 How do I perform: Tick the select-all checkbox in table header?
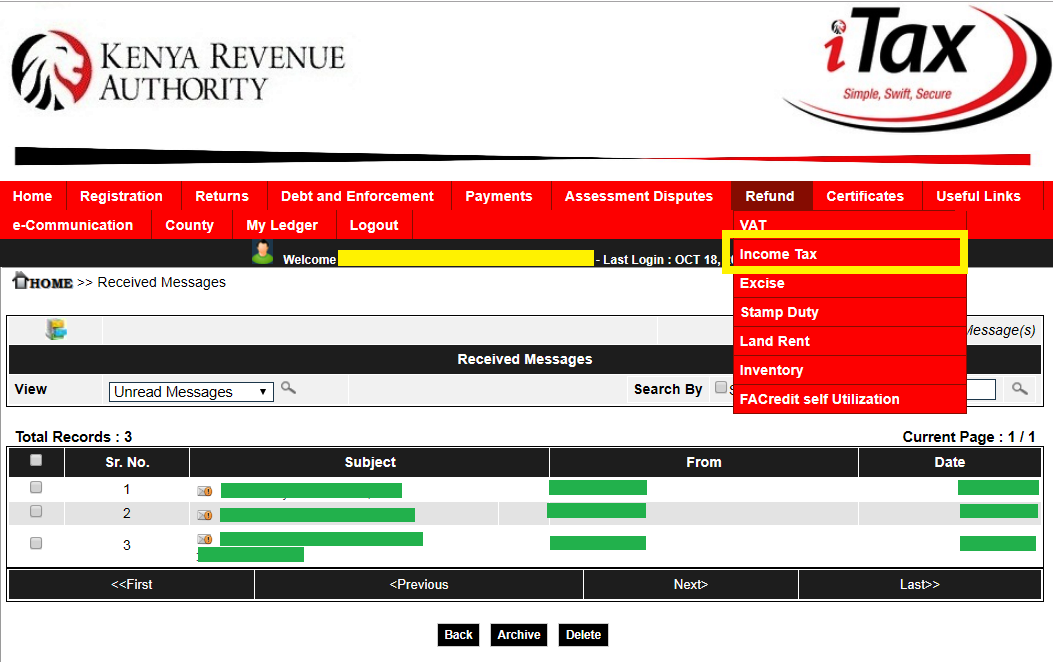(x=36, y=460)
